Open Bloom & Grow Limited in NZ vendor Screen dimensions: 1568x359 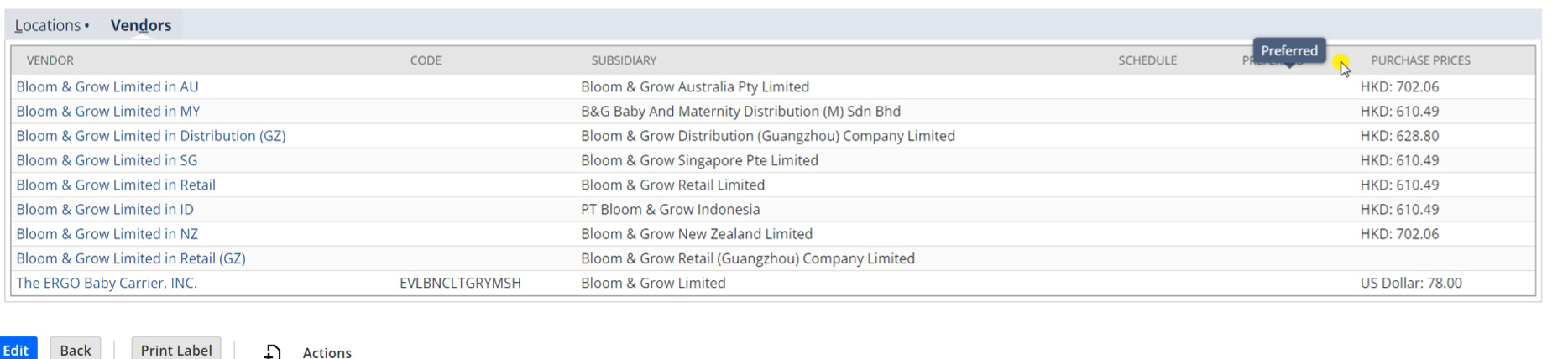(x=107, y=233)
